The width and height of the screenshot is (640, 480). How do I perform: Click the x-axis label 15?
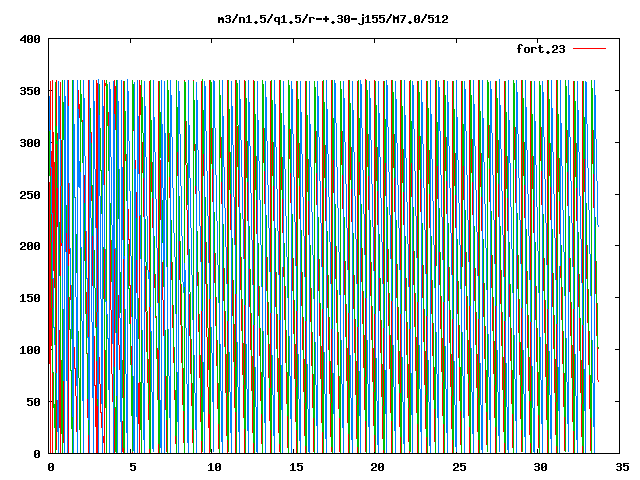click(296, 467)
